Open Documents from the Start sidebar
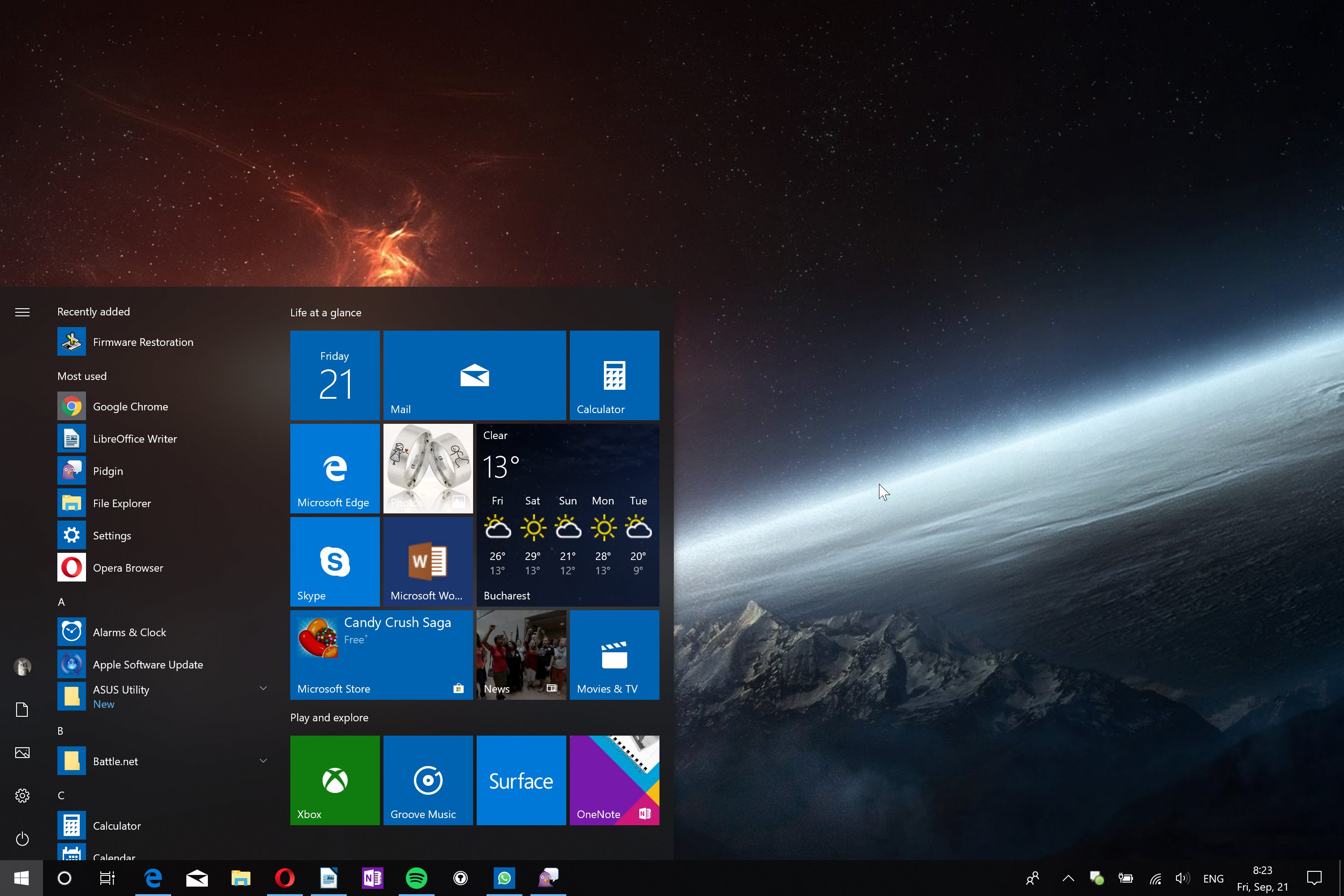This screenshot has height=896, width=1344. point(22,710)
